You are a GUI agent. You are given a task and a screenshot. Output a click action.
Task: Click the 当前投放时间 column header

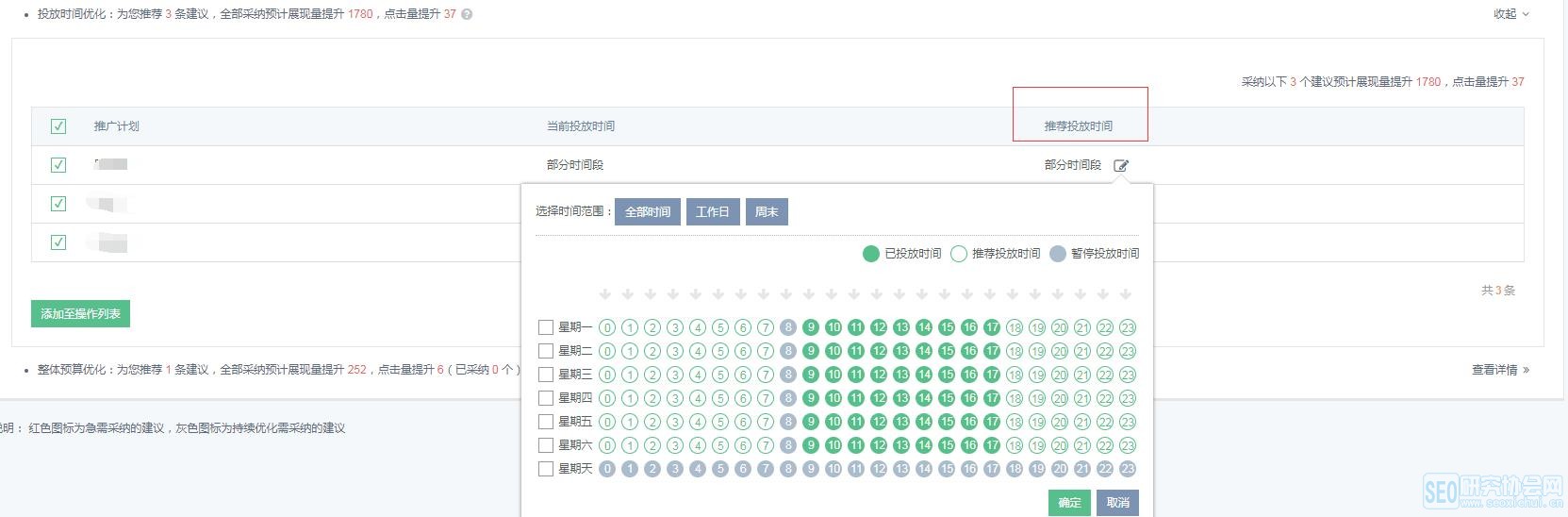pyautogui.click(x=581, y=126)
